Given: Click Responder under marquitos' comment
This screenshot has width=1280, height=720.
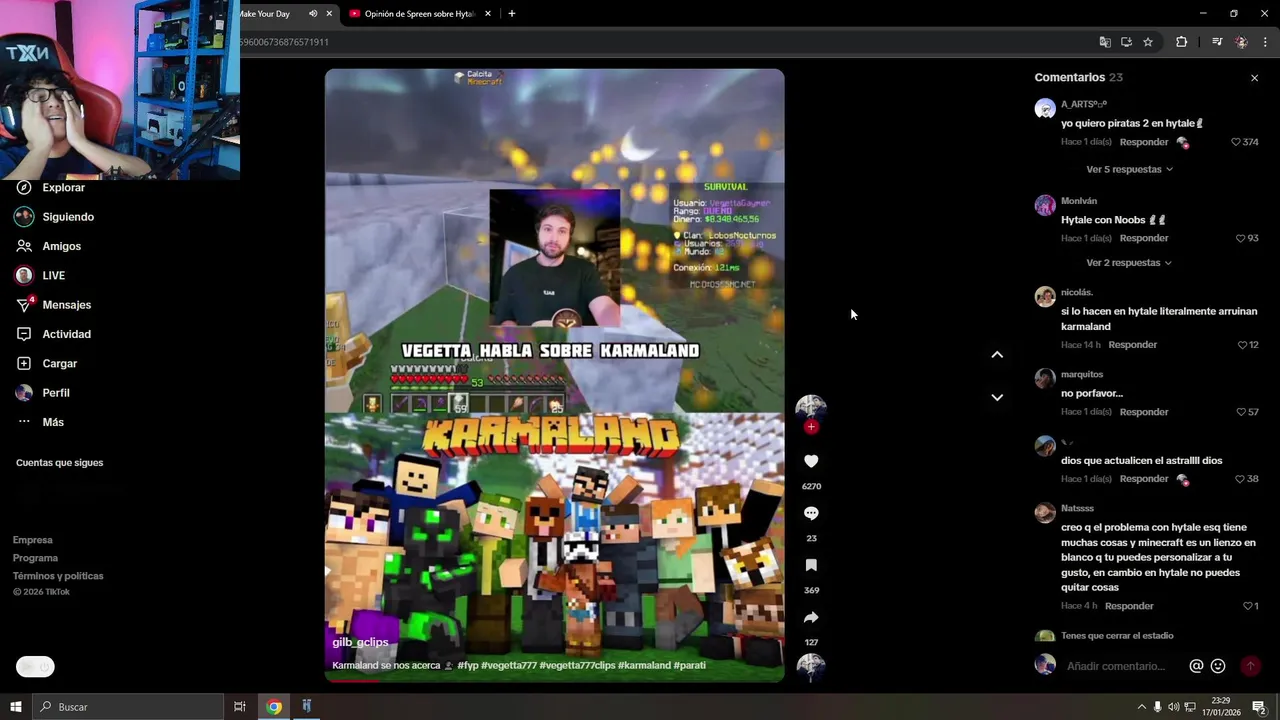Looking at the screenshot, I should point(1144,412).
